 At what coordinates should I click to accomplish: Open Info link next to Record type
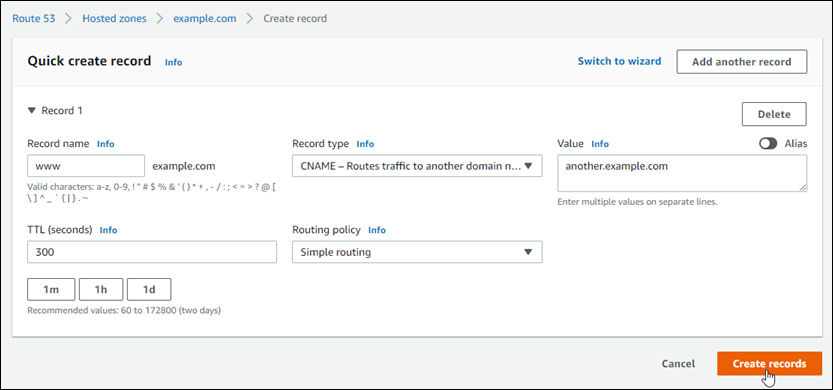pos(365,144)
